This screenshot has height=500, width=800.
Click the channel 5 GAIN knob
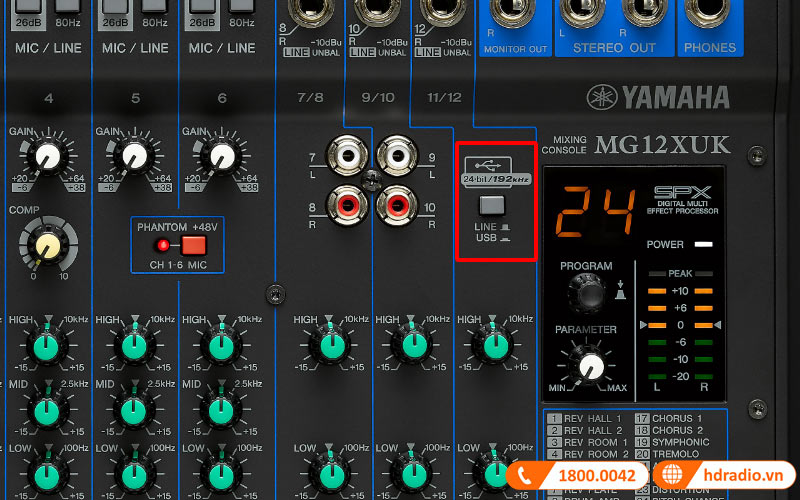[x=134, y=156]
